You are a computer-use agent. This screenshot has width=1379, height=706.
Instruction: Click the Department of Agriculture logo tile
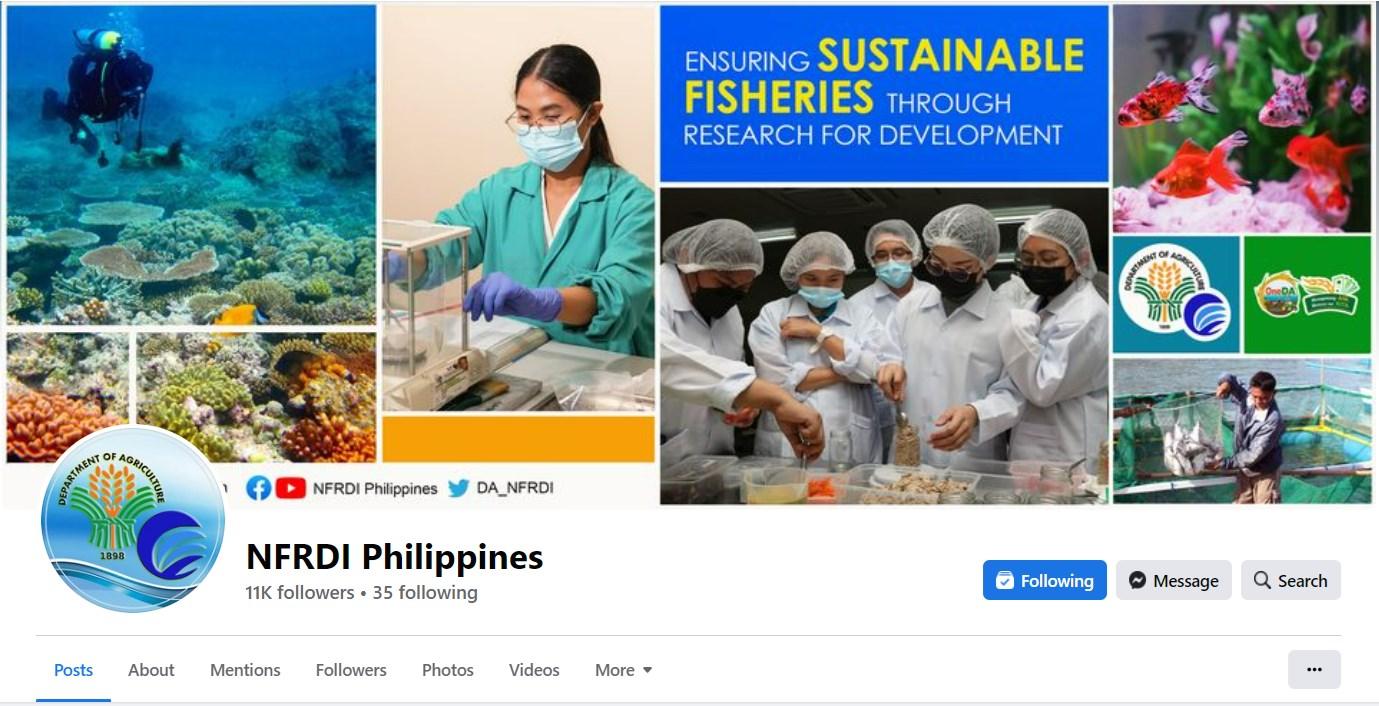coord(1176,295)
